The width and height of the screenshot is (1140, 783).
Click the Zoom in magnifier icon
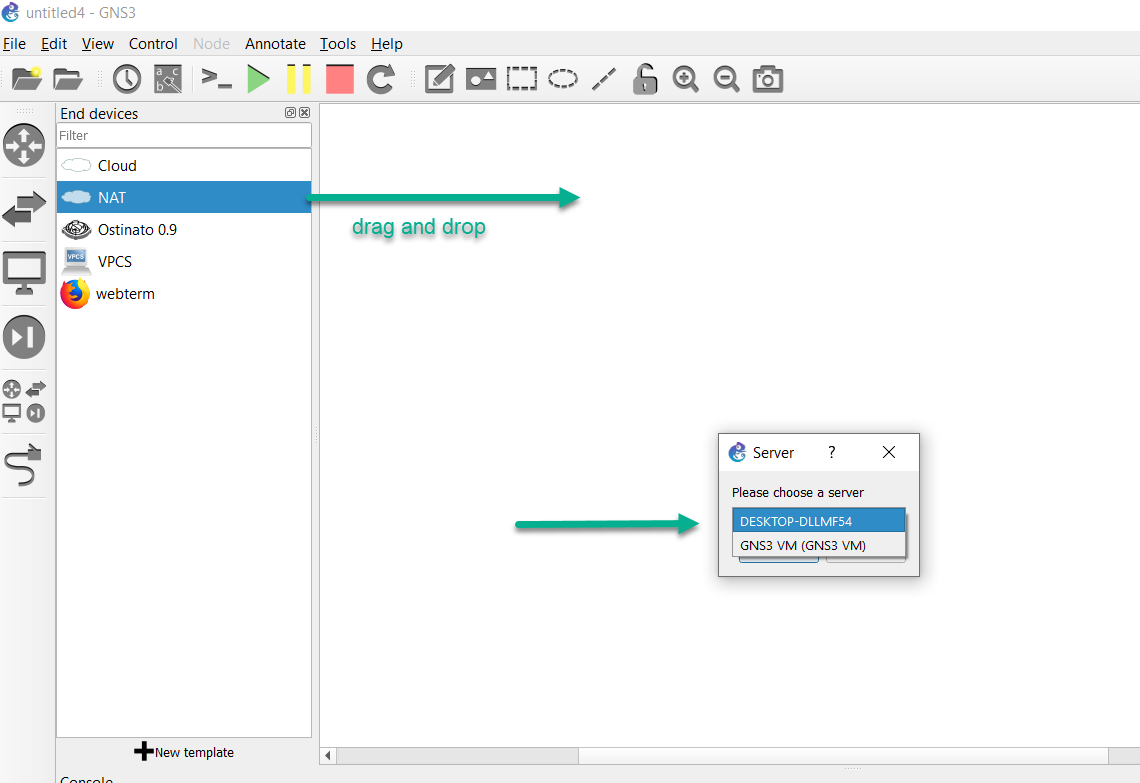pos(685,79)
